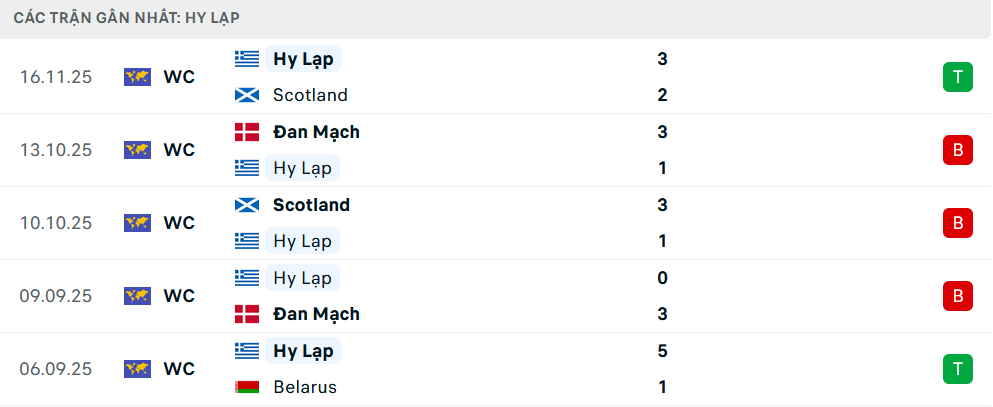Click the Belarus flag icon

pyautogui.click(x=246, y=387)
